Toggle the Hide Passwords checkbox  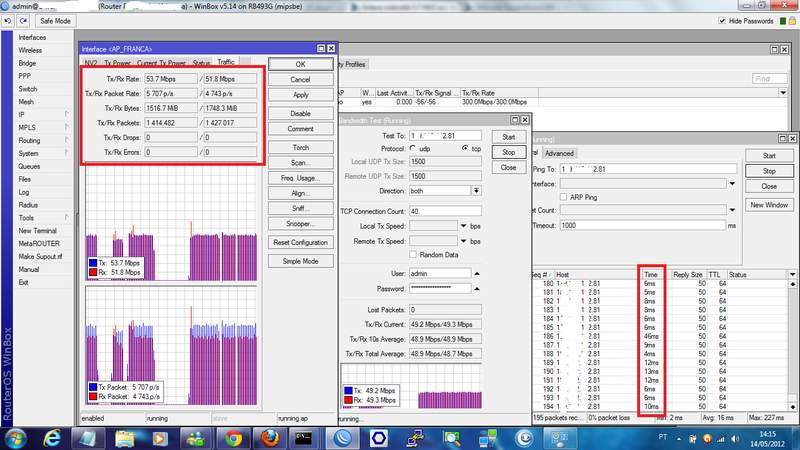(723, 20)
